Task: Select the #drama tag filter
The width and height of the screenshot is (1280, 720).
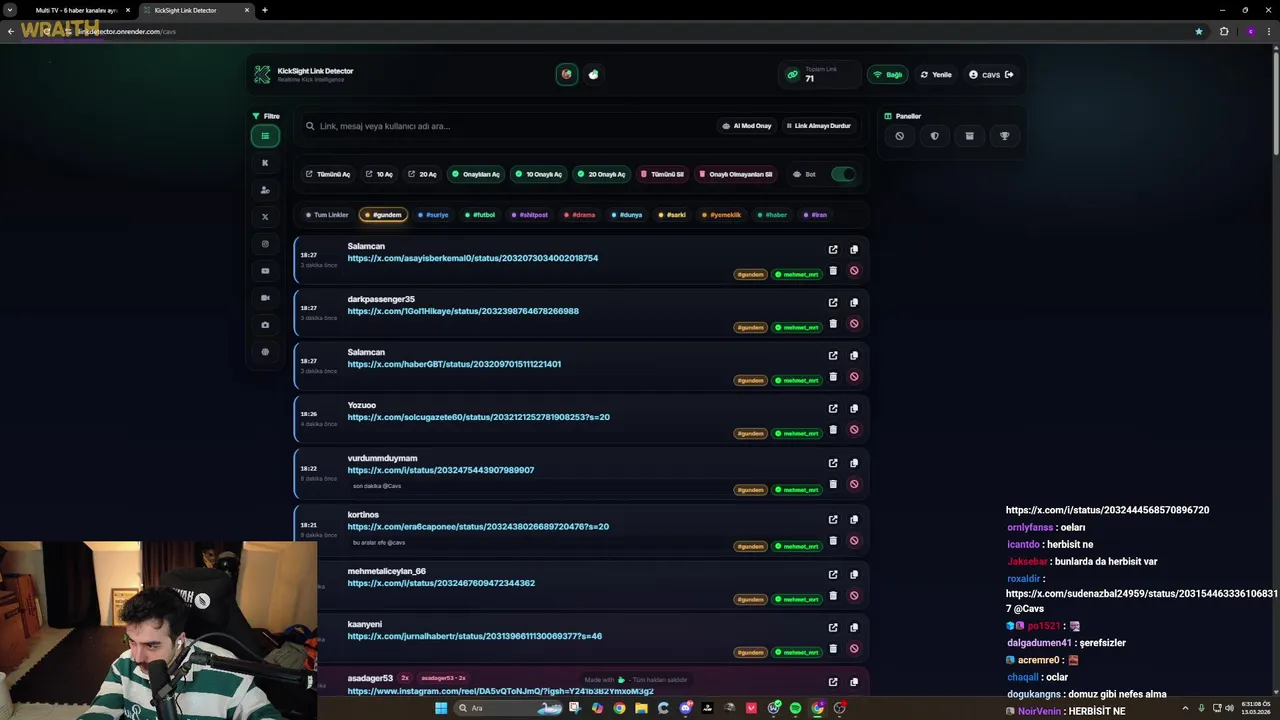Action: 579,215
